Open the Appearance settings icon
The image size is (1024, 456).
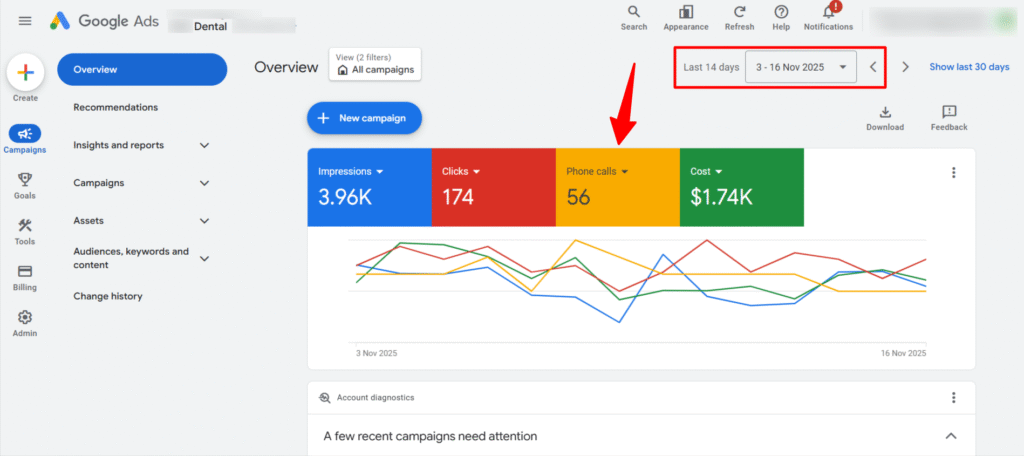click(x=686, y=12)
